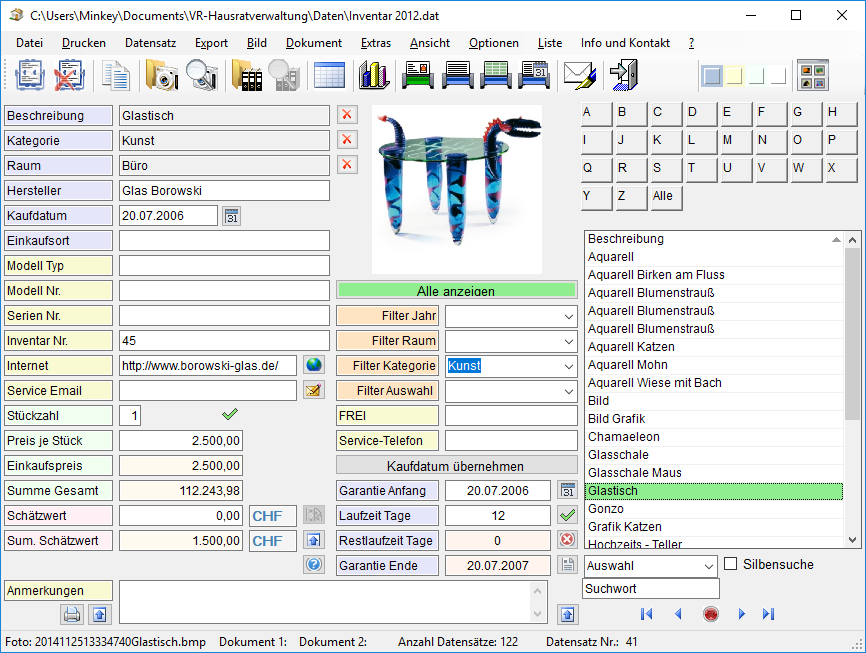
Task: Open the Datensatz menu
Action: [150, 43]
